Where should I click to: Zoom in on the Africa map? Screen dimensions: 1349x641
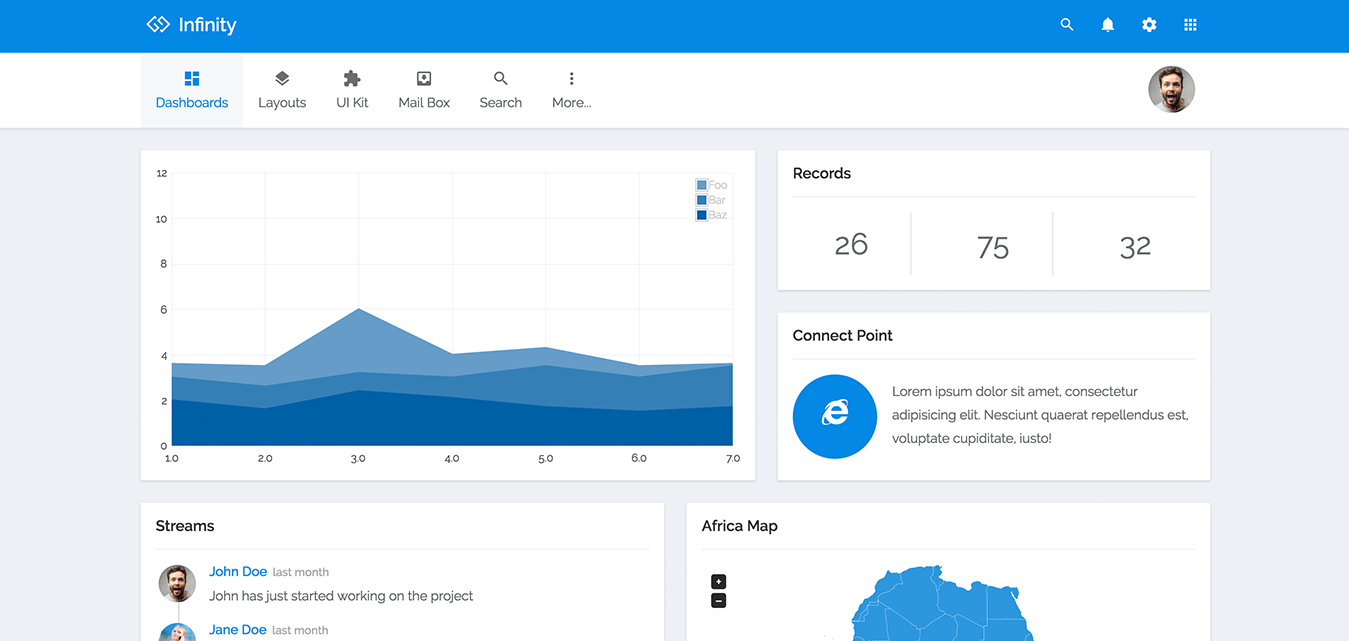pyautogui.click(x=718, y=582)
